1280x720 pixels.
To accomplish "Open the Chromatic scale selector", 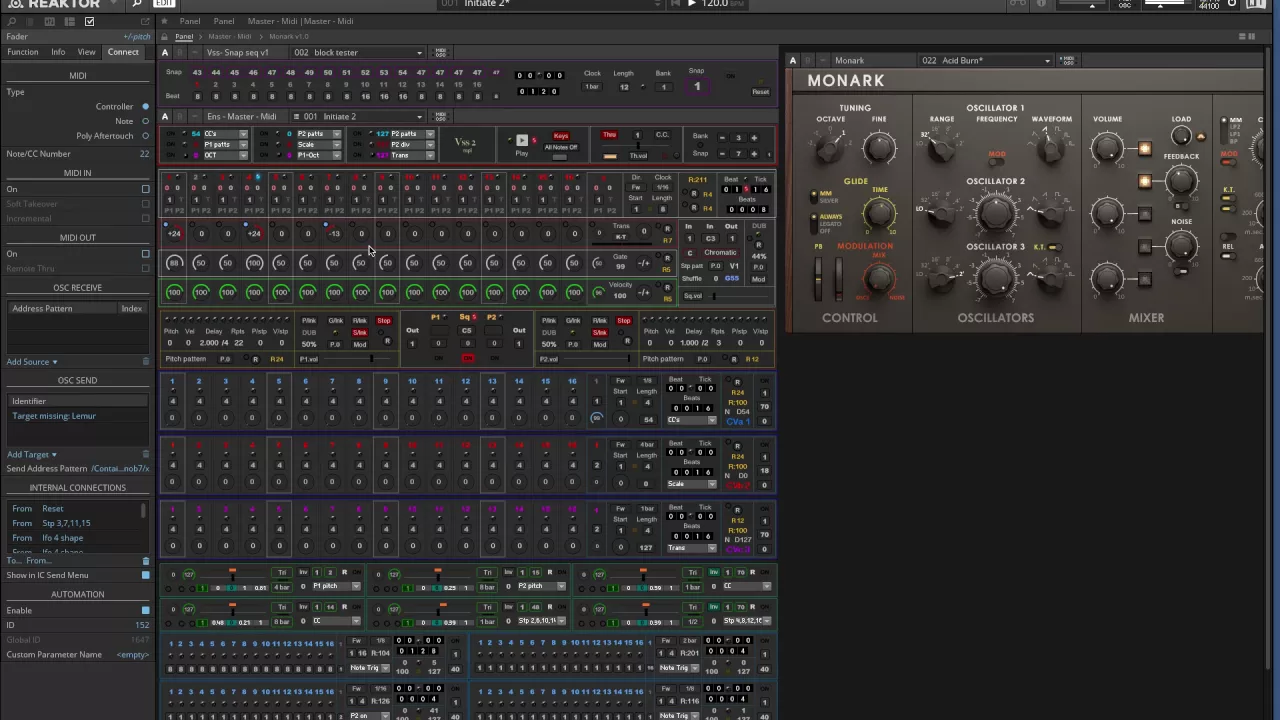I will tap(720, 253).
